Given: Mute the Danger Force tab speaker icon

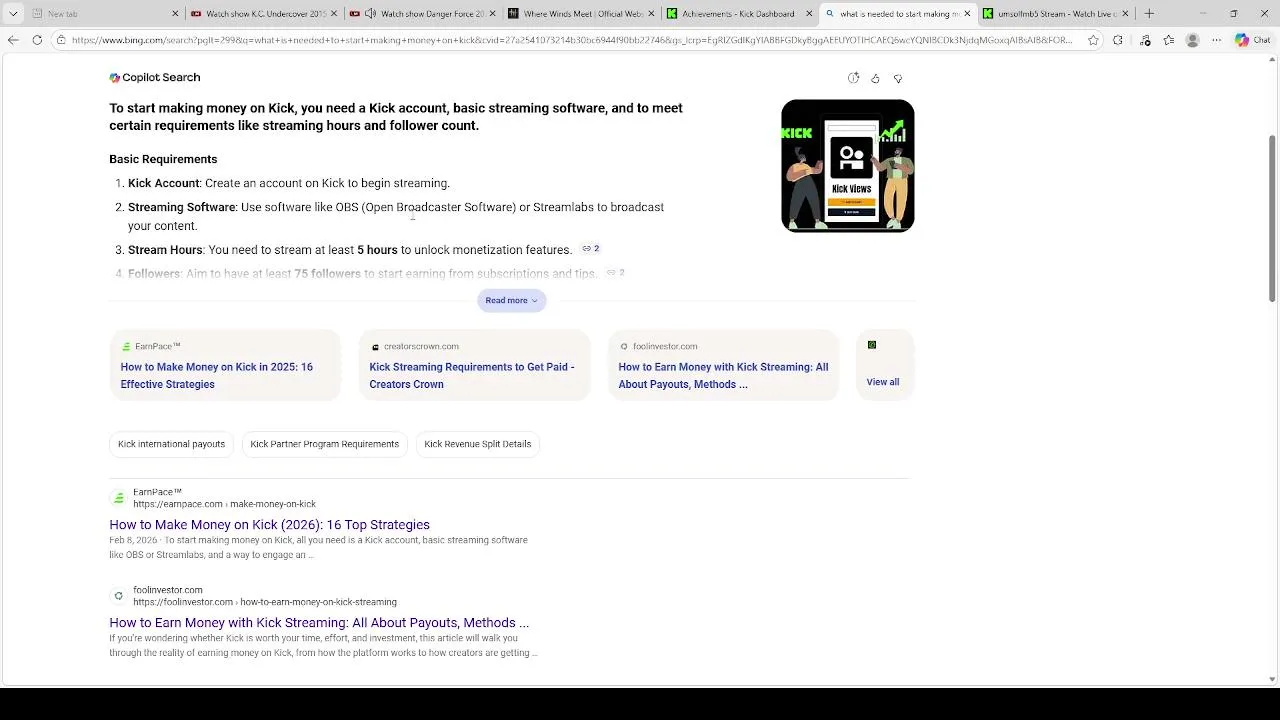Looking at the screenshot, I should tap(371, 14).
